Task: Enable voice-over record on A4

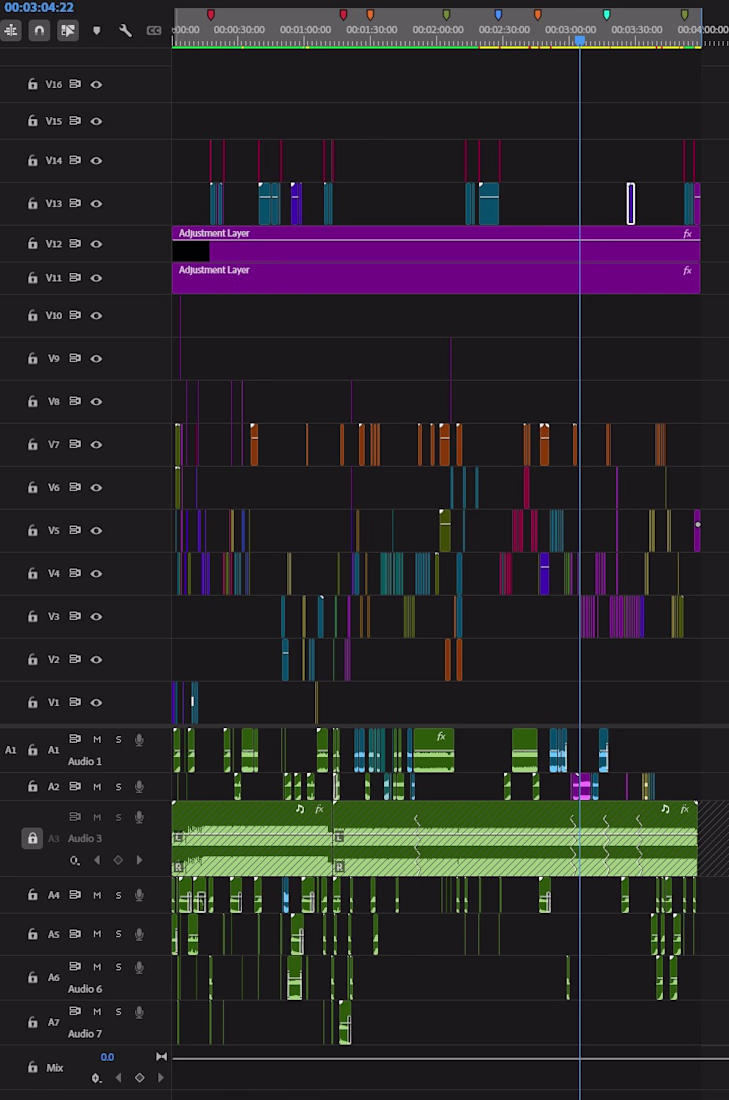Action: (x=139, y=895)
